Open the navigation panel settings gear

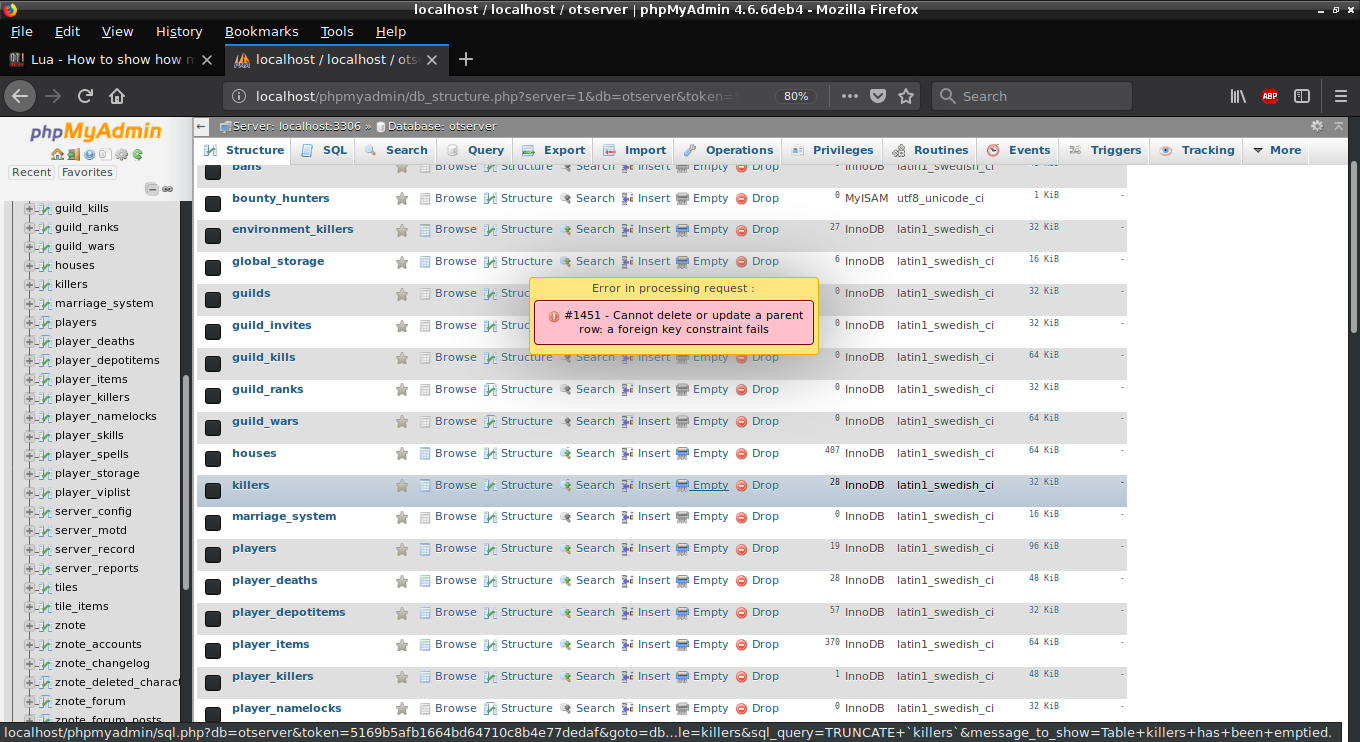coord(122,155)
